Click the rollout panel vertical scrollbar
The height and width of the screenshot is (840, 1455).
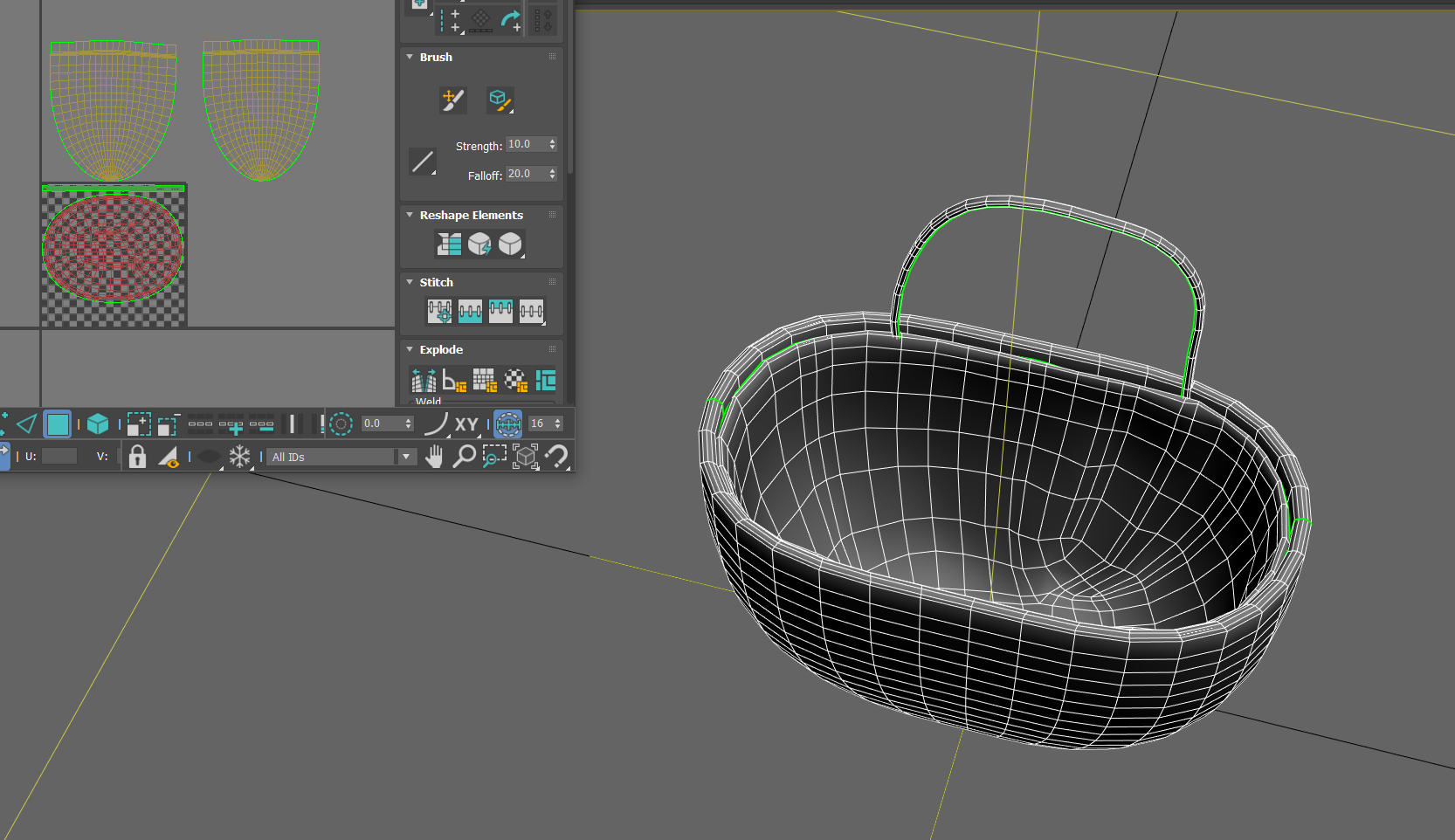570,87
